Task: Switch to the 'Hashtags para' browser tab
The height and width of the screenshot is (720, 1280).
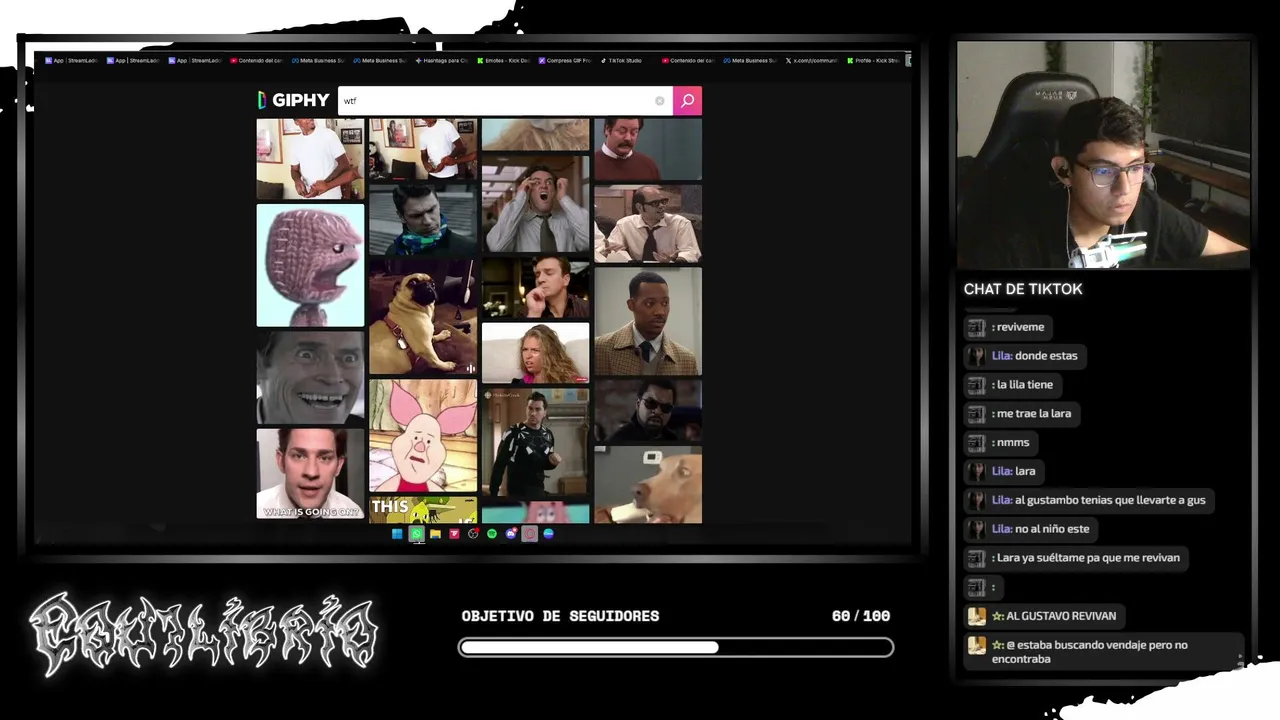Action: click(441, 60)
